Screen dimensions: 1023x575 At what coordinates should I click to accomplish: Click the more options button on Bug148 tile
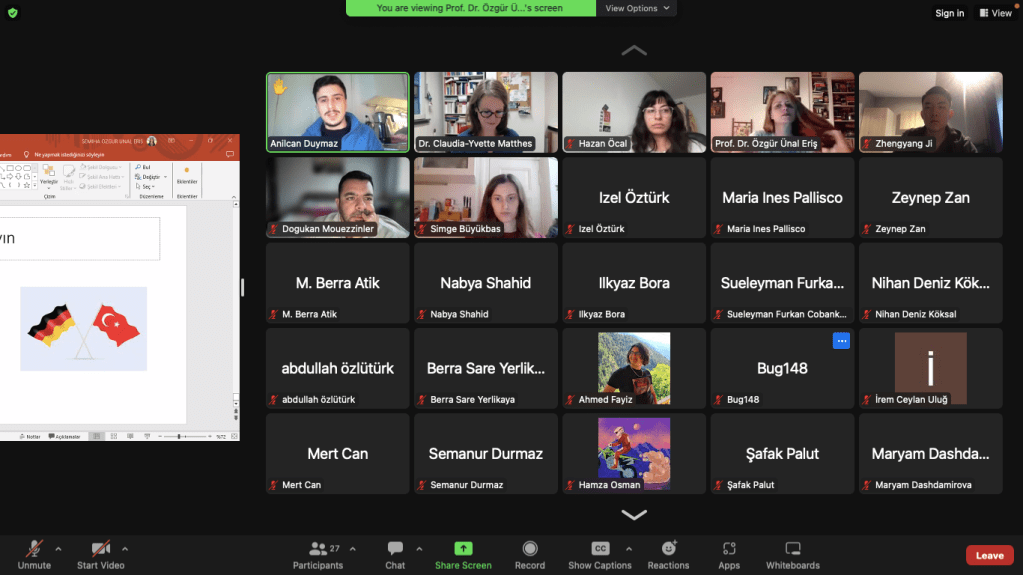tap(841, 341)
